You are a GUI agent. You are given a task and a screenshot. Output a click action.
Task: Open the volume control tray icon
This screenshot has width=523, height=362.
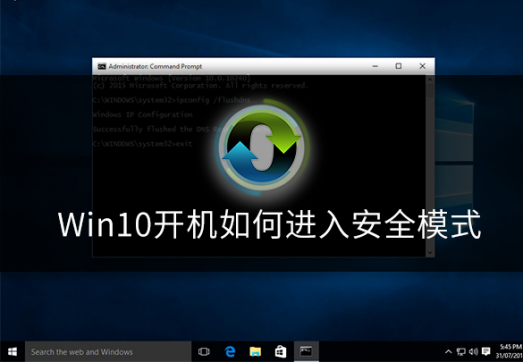[x=473, y=351]
